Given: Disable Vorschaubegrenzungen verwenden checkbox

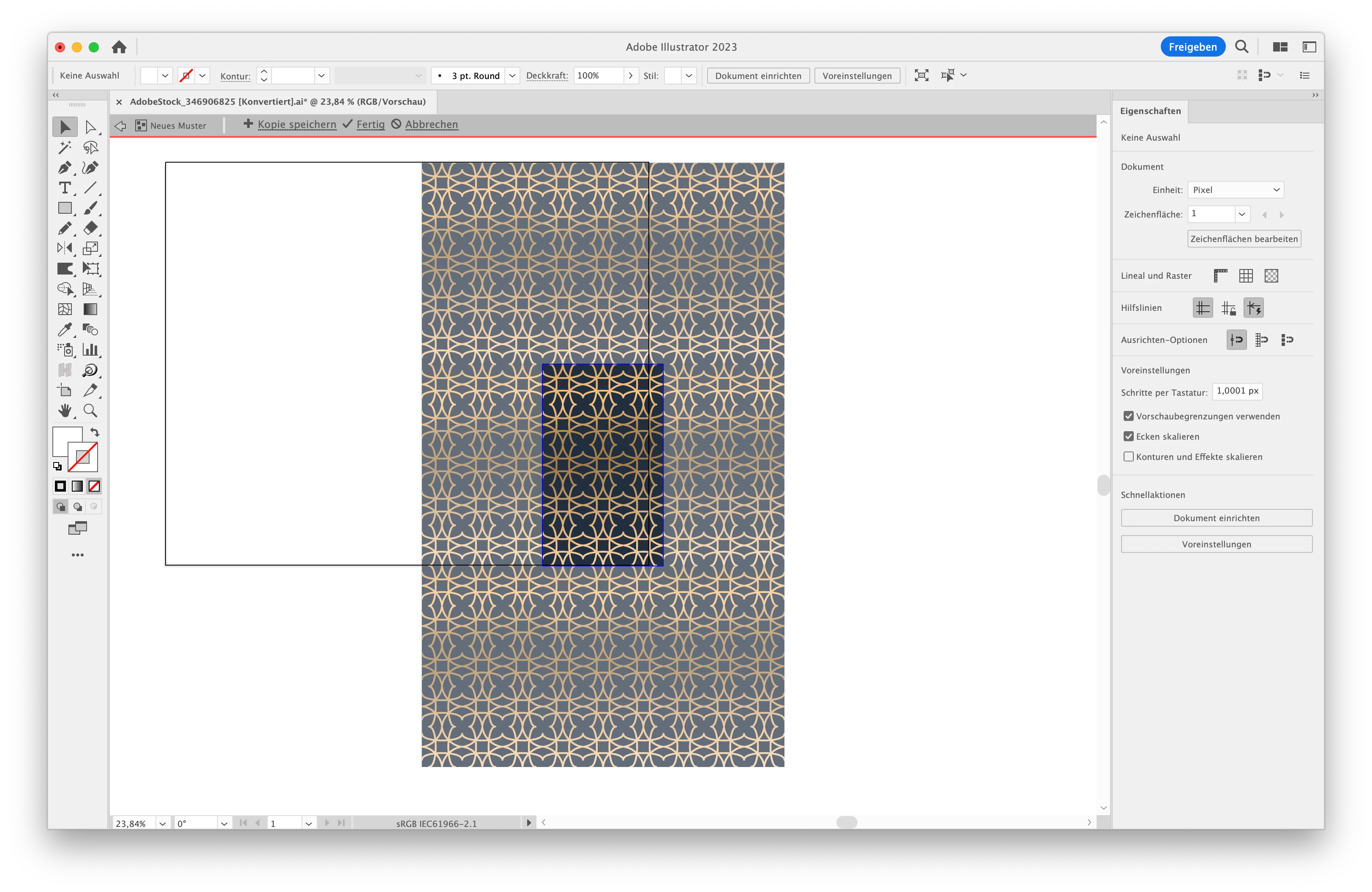Looking at the screenshot, I should click(1128, 416).
